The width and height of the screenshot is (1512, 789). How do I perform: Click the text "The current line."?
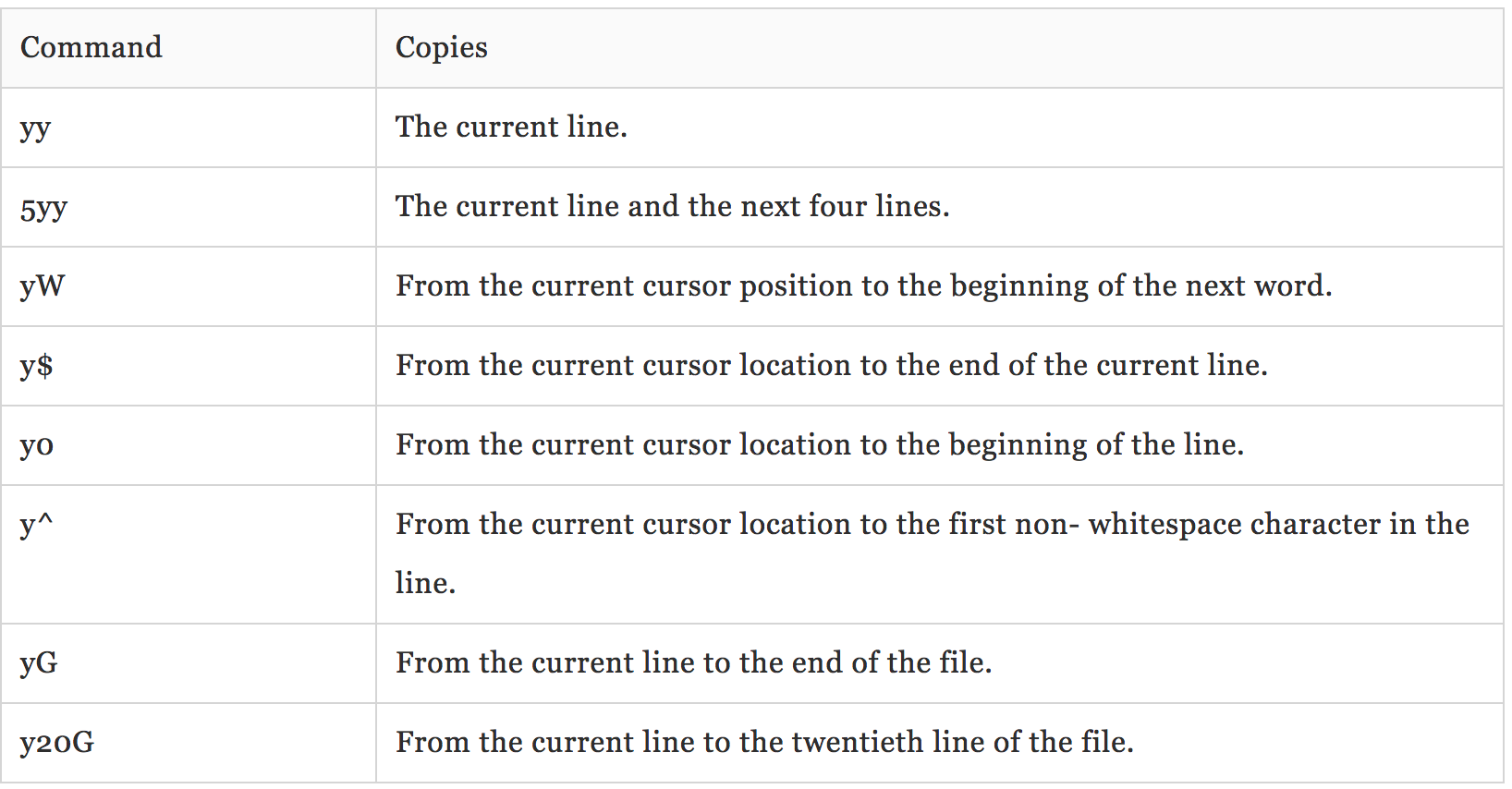(x=511, y=127)
